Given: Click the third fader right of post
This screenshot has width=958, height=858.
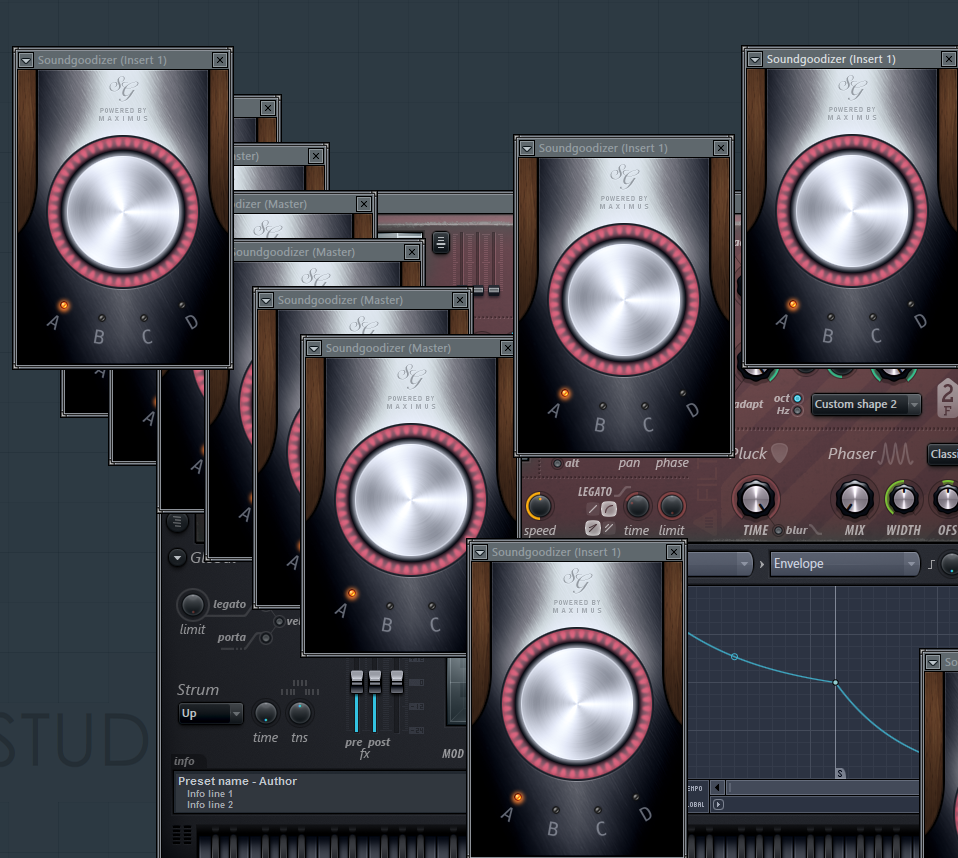Looking at the screenshot, I should (397, 681).
